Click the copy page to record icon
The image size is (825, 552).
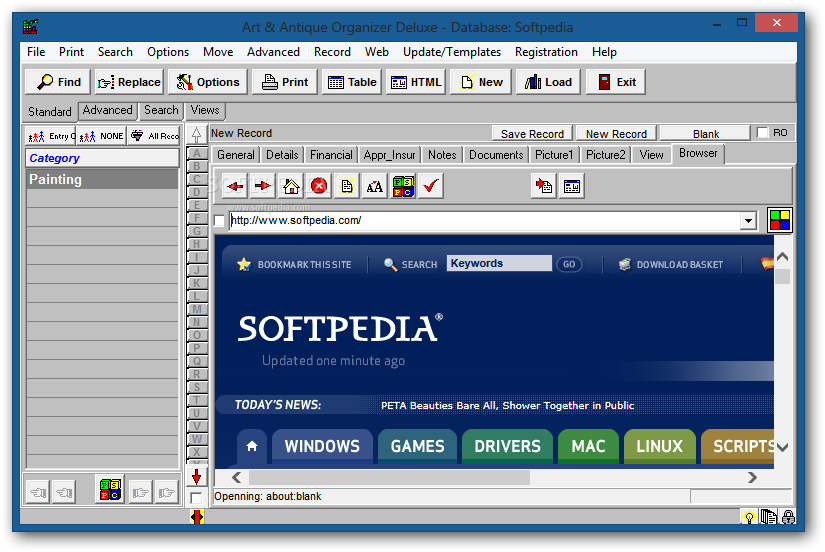click(x=544, y=186)
